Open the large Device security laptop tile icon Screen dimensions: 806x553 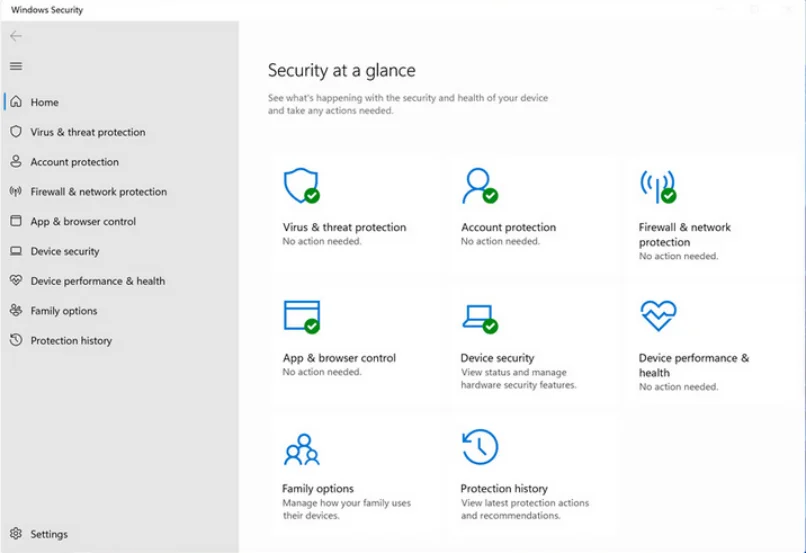(x=480, y=319)
